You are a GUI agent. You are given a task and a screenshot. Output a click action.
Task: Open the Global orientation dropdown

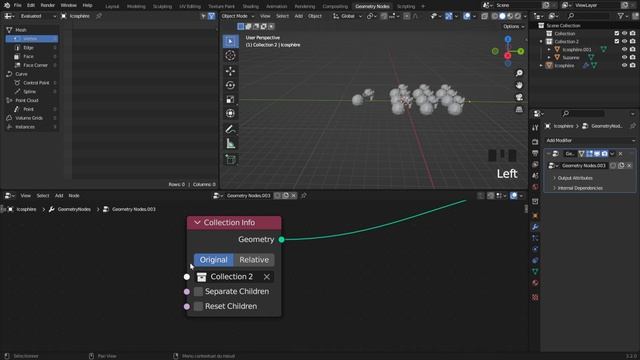point(347,16)
